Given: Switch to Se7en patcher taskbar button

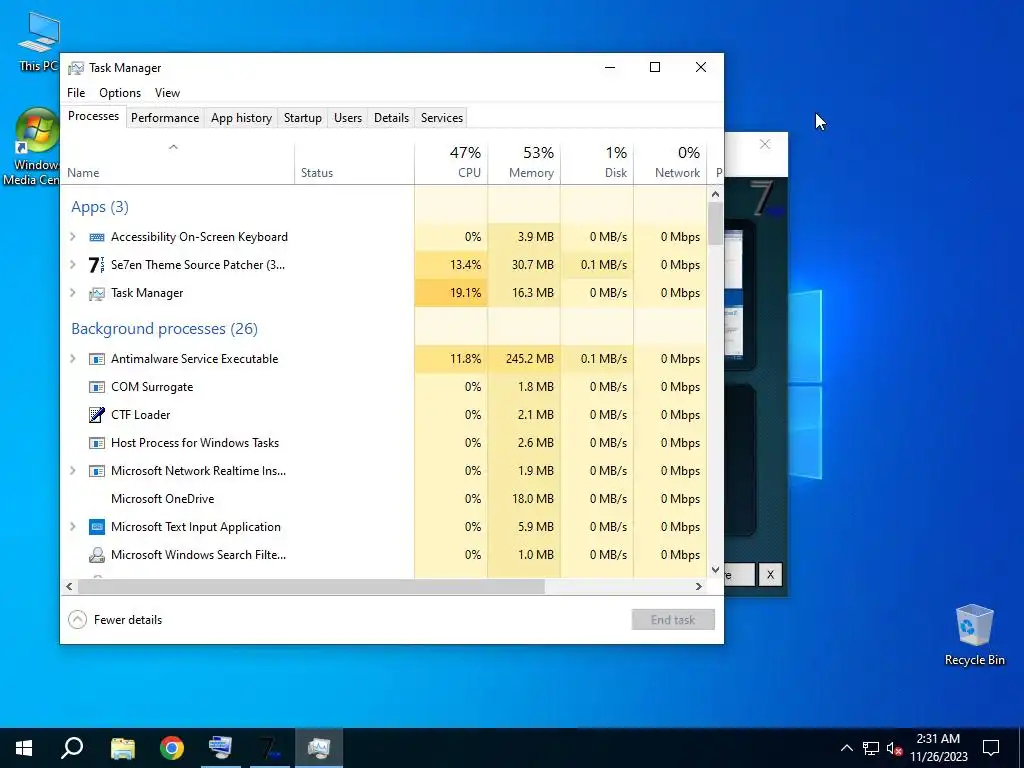Looking at the screenshot, I should pos(270,748).
